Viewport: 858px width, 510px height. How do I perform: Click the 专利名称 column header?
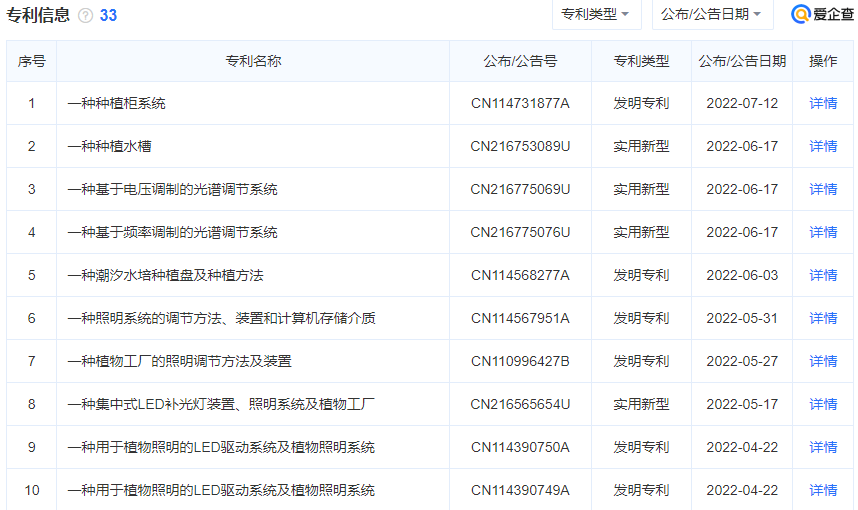[x=253, y=61]
